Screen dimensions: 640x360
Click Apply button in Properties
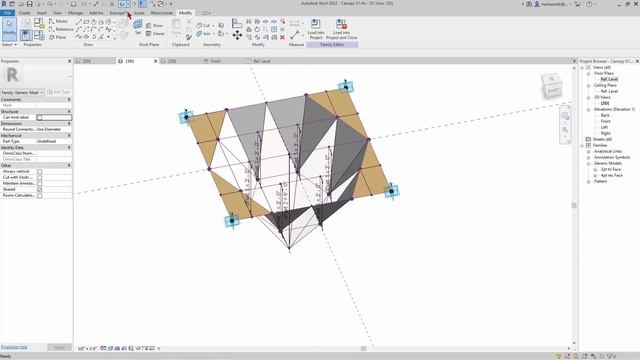pyautogui.click(x=60, y=347)
